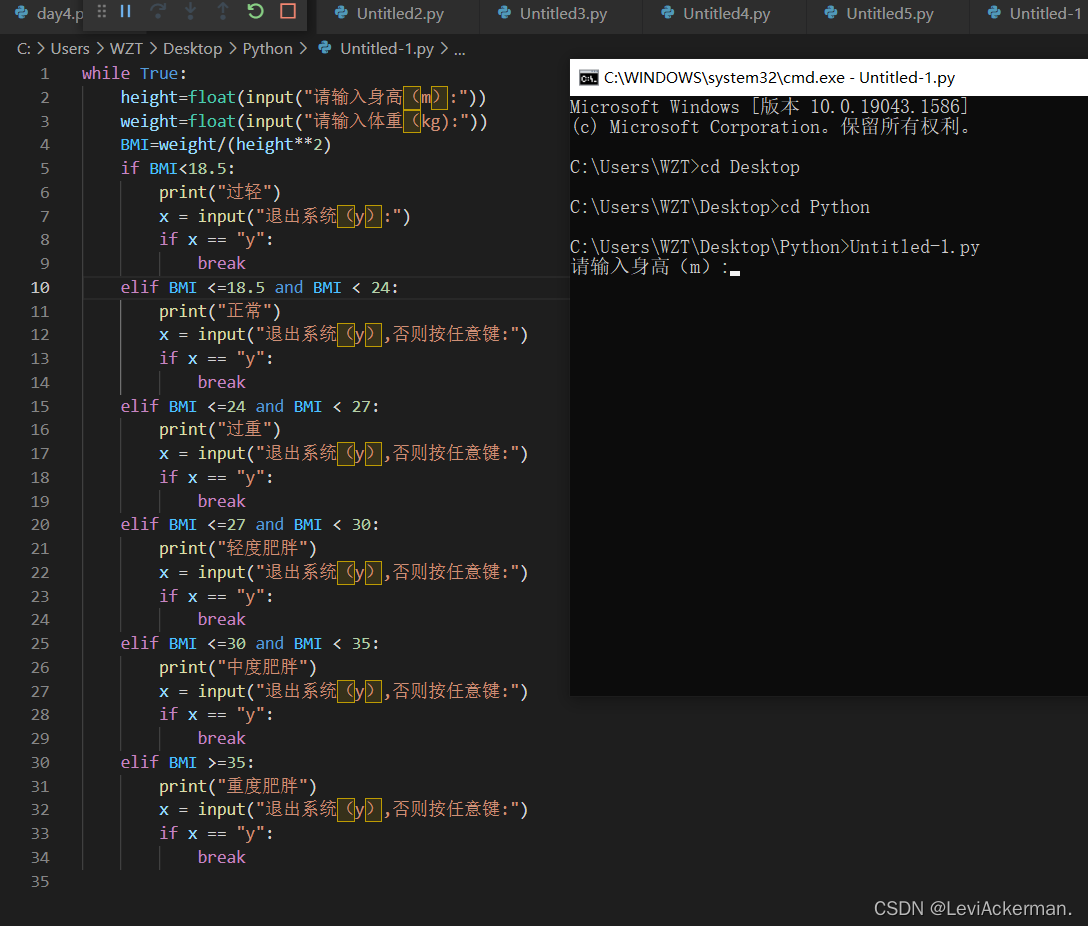1088x926 pixels.
Task: Click the cmd.exe window icon
Action: click(588, 78)
